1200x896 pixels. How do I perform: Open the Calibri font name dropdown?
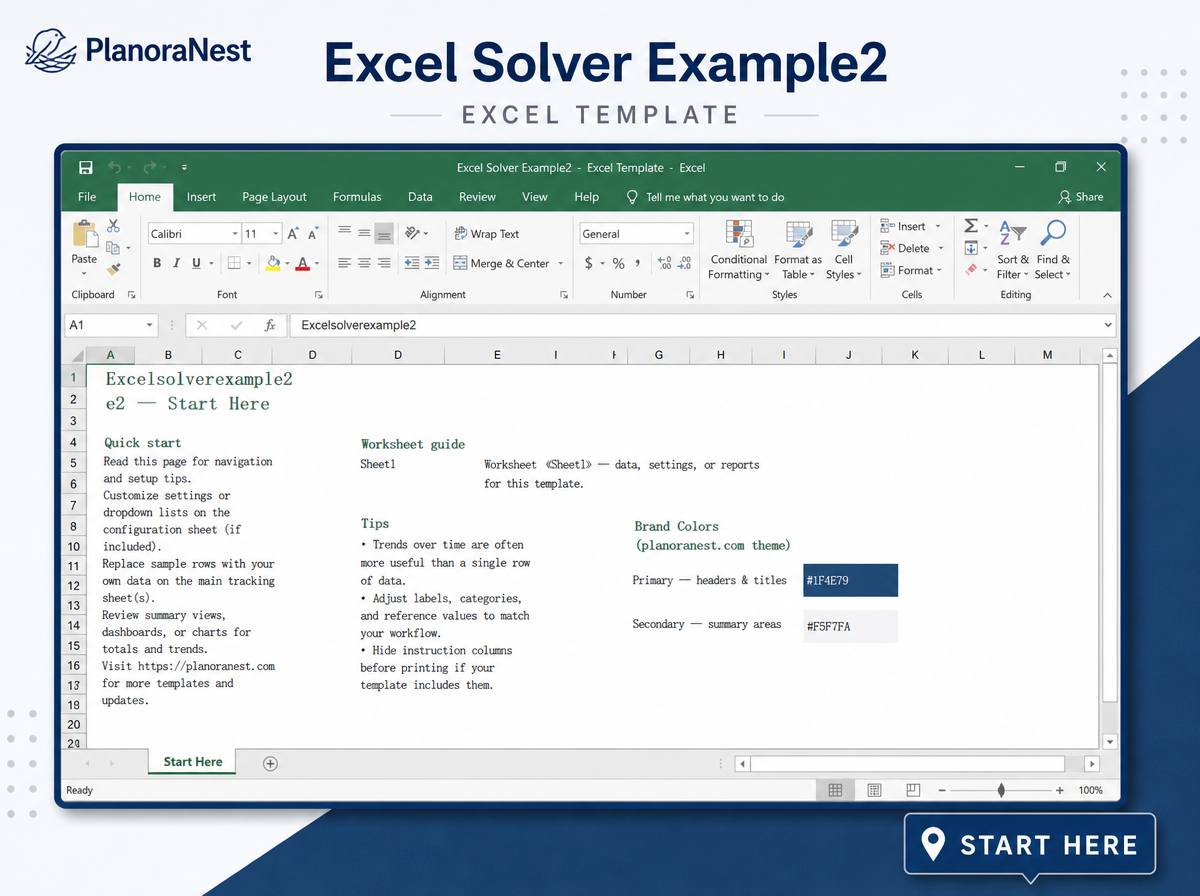(x=235, y=234)
